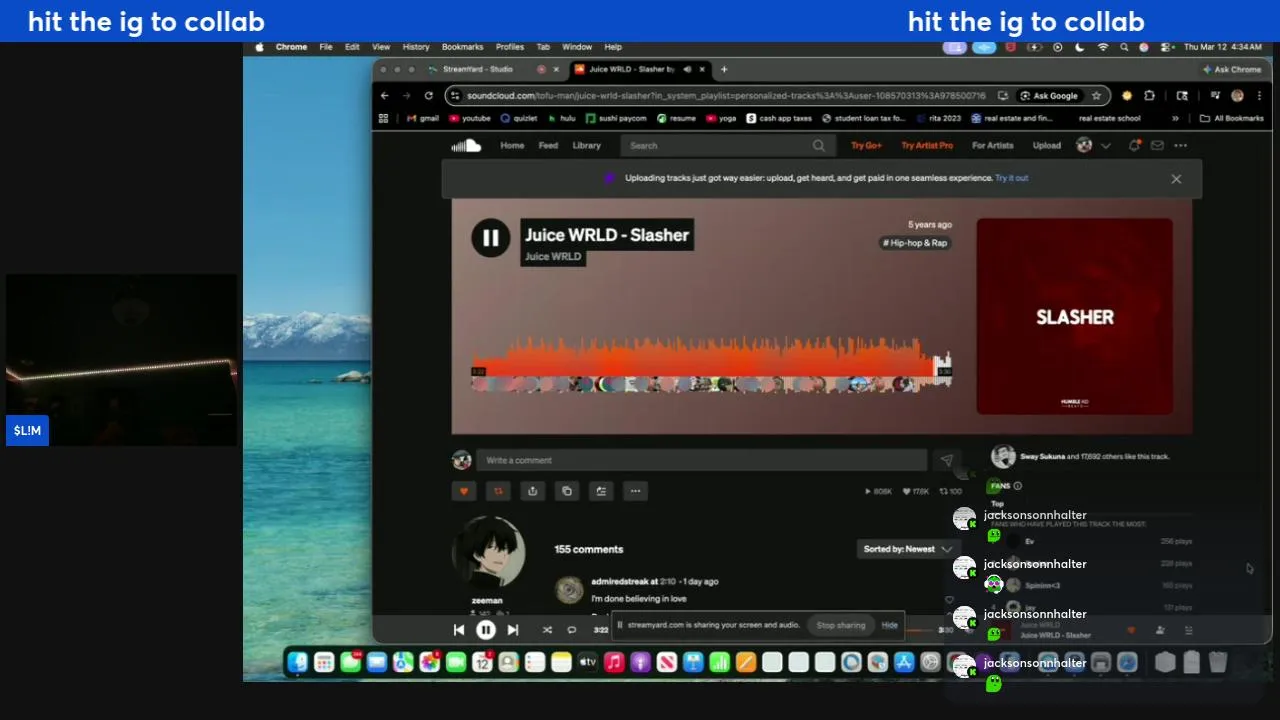Screen dimensions: 1280x720
Task: Click the Chrome back arrow
Action: pyautogui.click(x=385, y=96)
